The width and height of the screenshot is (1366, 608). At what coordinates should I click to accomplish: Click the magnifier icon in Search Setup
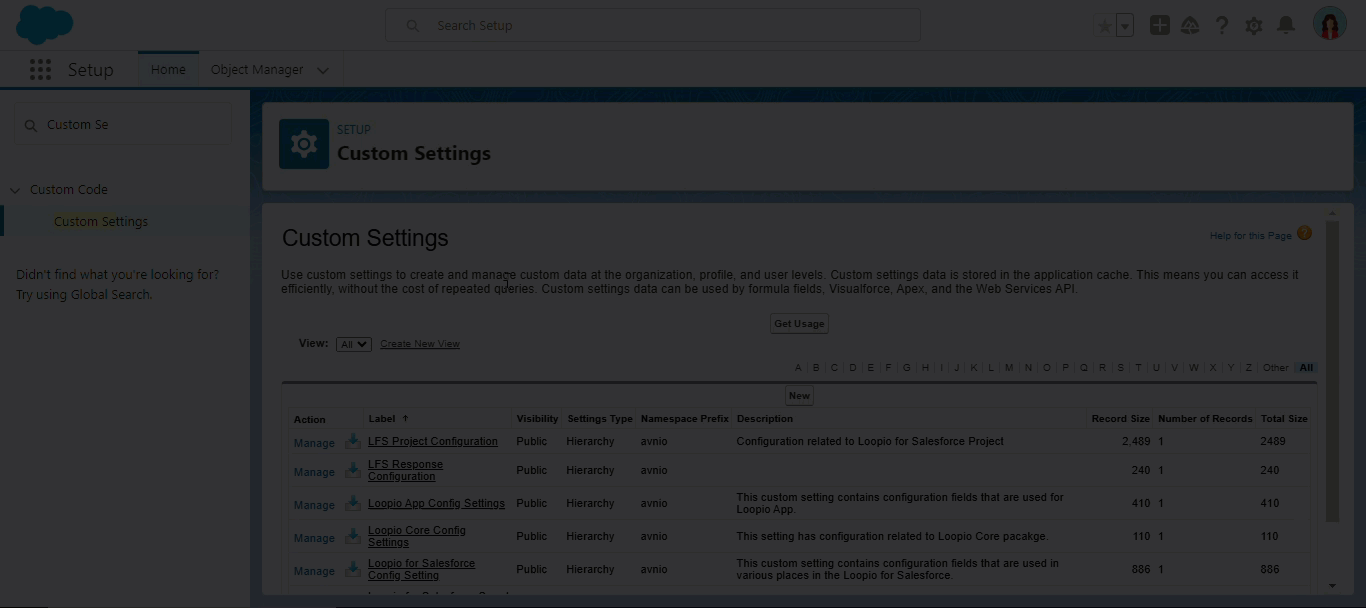(412, 26)
